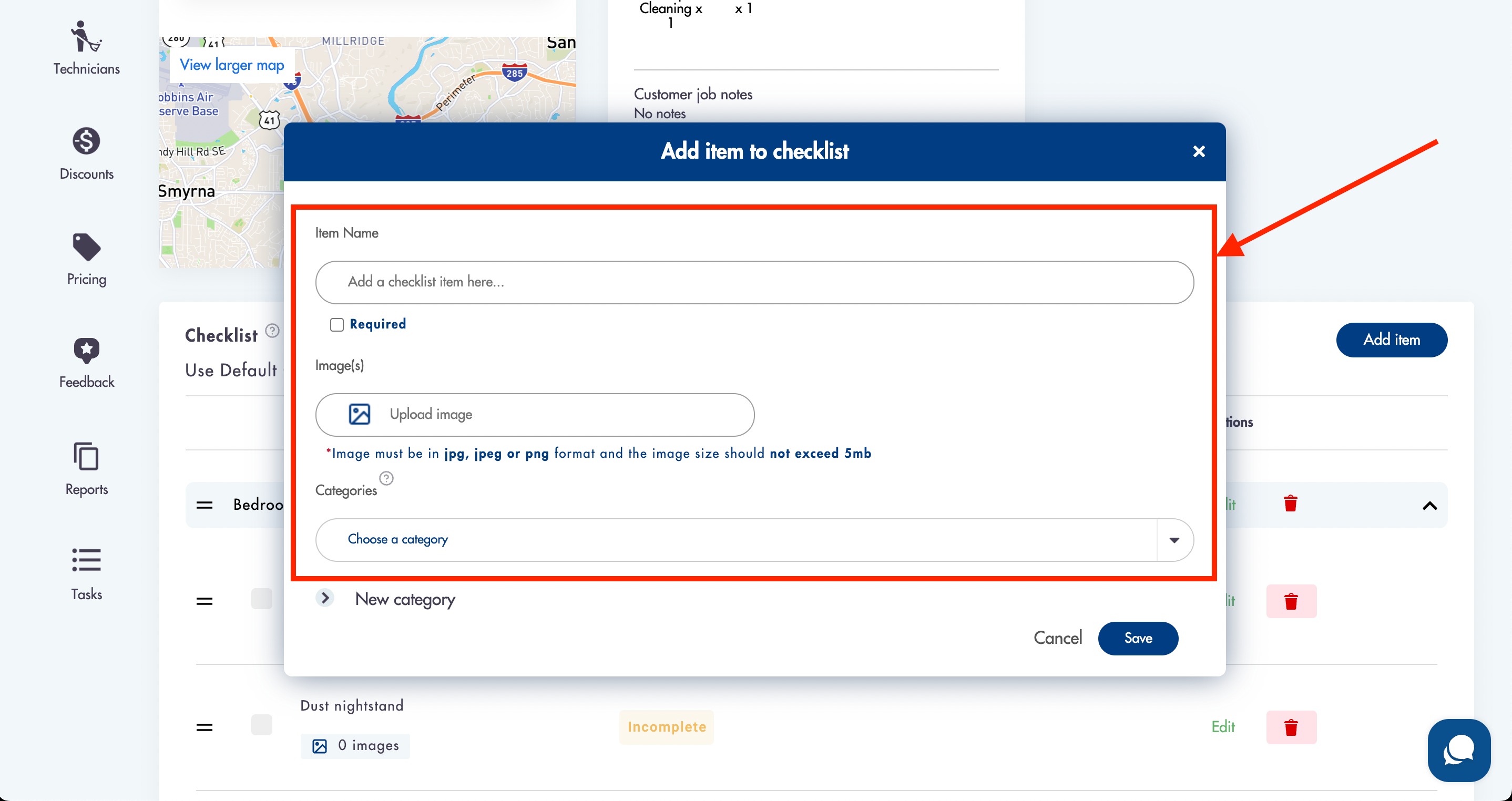Tick the Dust nightstand item checkbox
1512x801 pixels.
pyautogui.click(x=262, y=725)
